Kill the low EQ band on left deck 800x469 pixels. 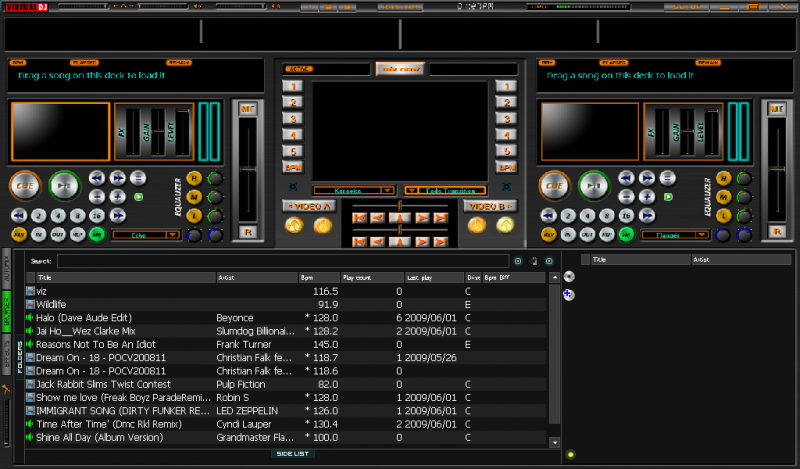coord(194,216)
